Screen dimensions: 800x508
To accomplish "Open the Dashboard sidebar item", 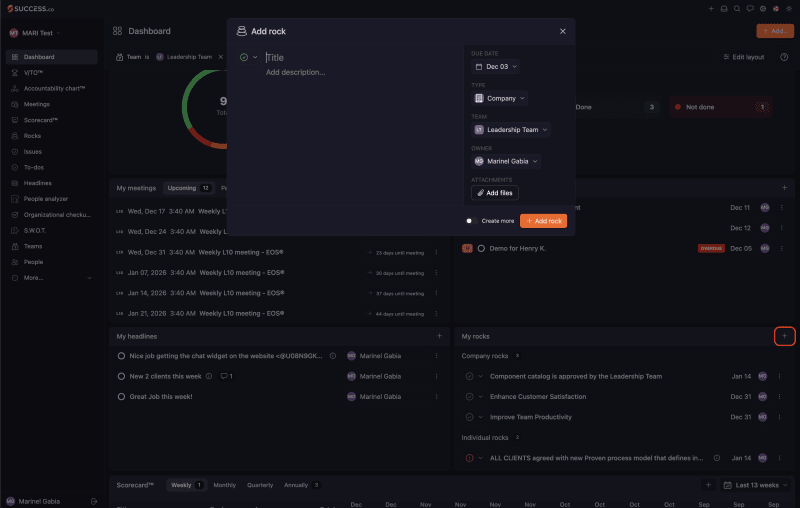I will pos(51,57).
